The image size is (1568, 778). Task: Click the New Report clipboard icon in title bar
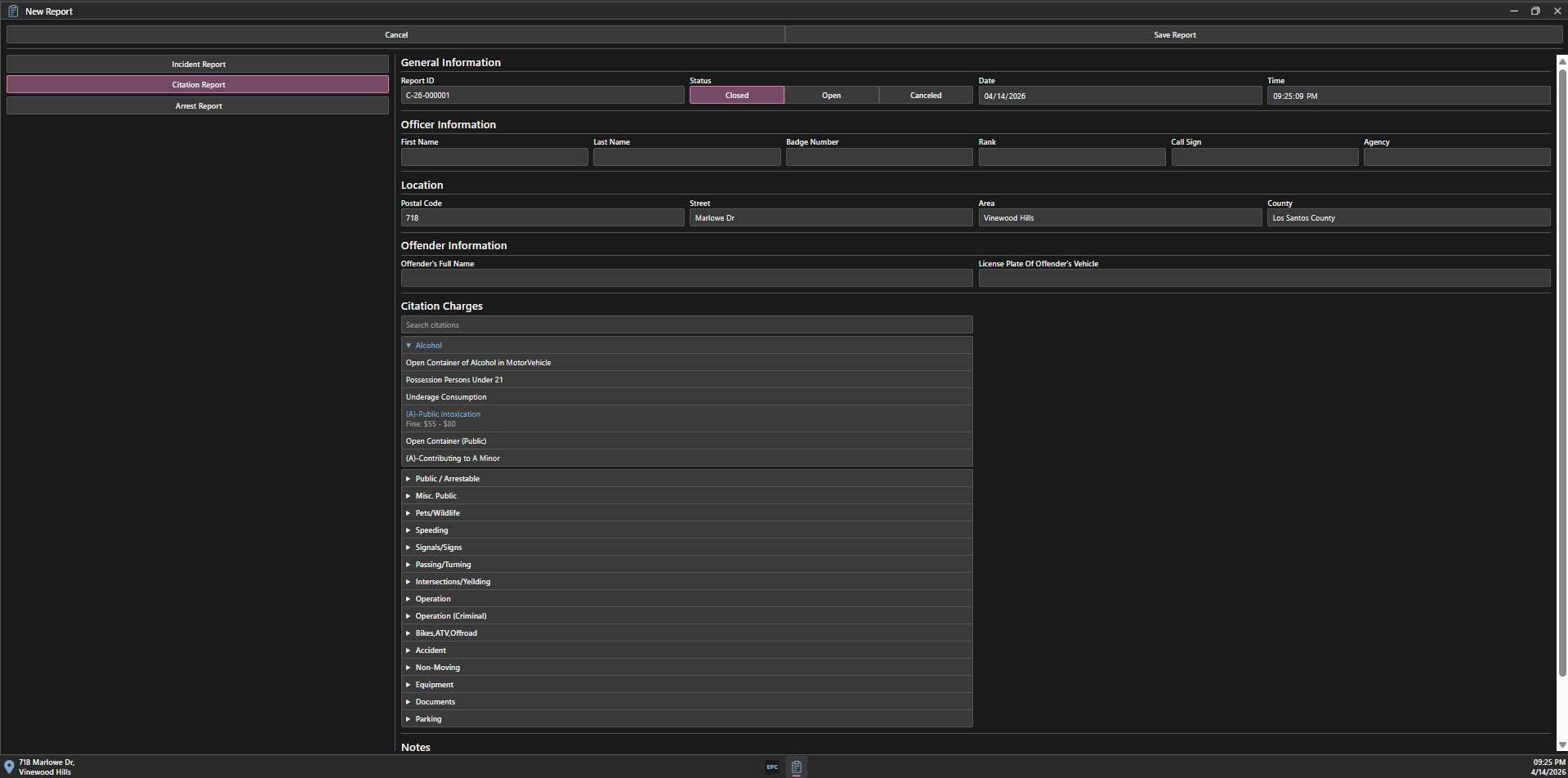[x=13, y=11]
